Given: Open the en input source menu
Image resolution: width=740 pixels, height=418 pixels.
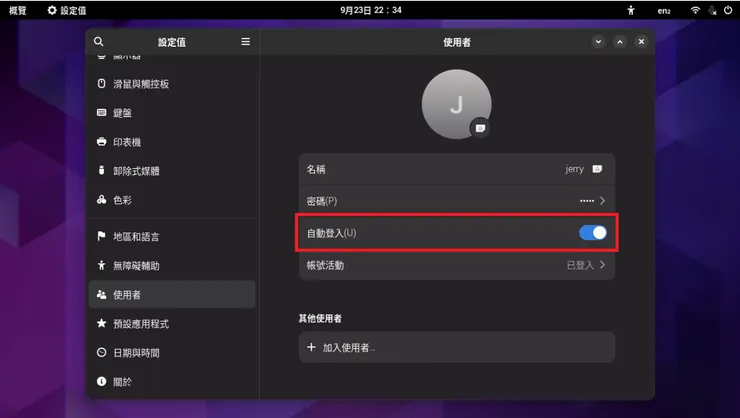Looking at the screenshot, I should (x=664, y=10).
